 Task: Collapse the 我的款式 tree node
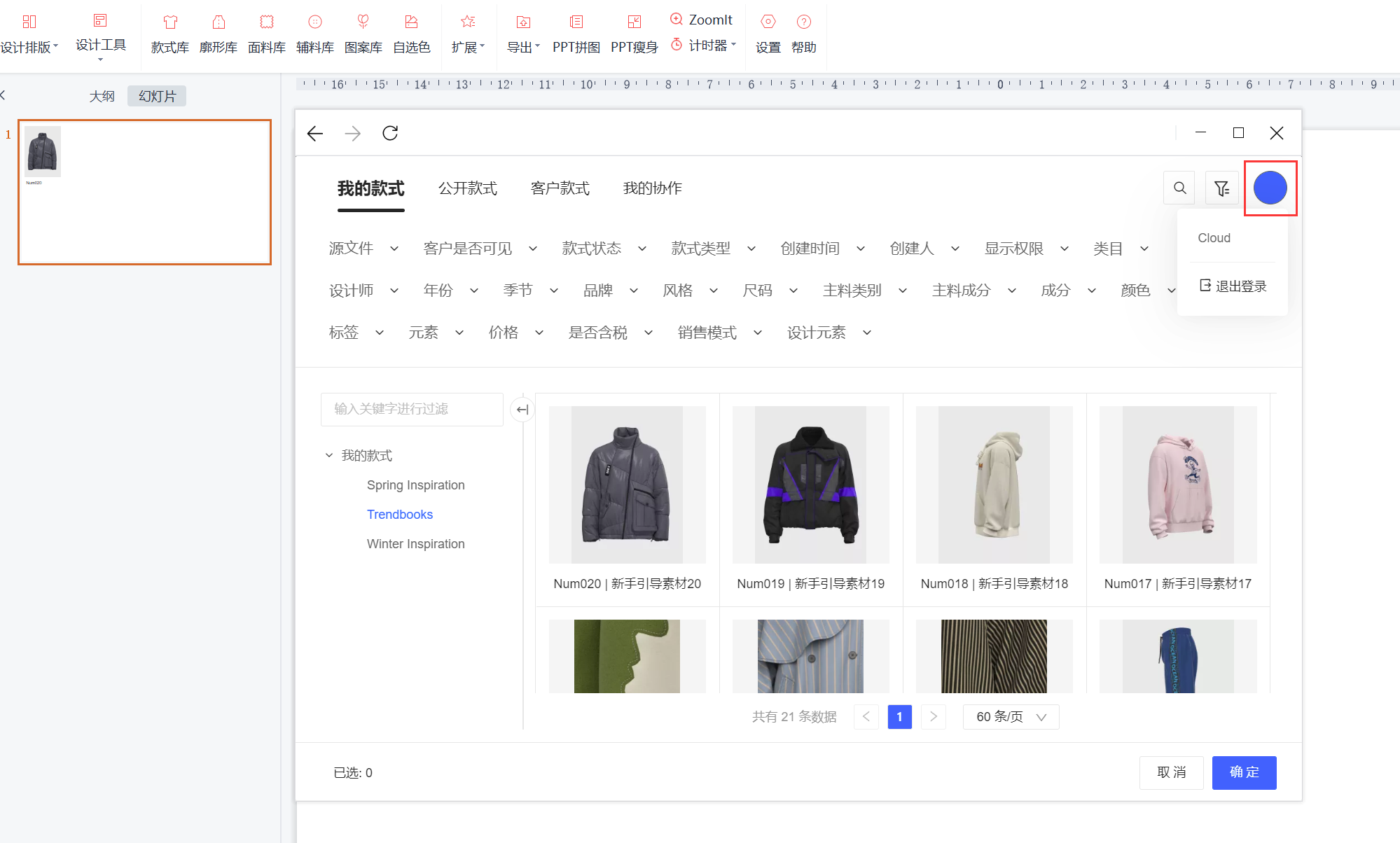coord(328,455)
